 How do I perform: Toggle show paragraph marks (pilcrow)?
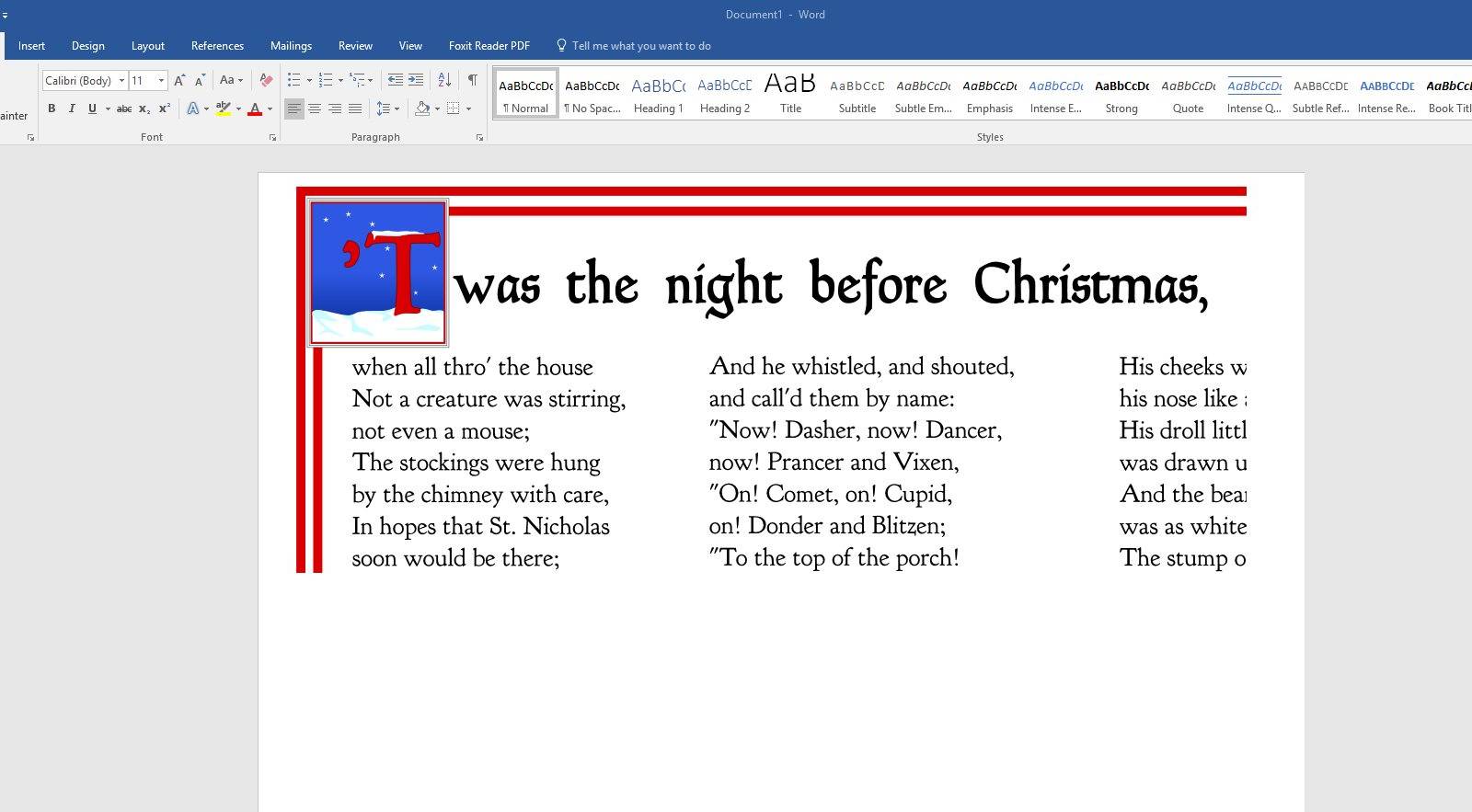[x=472, y=80]
